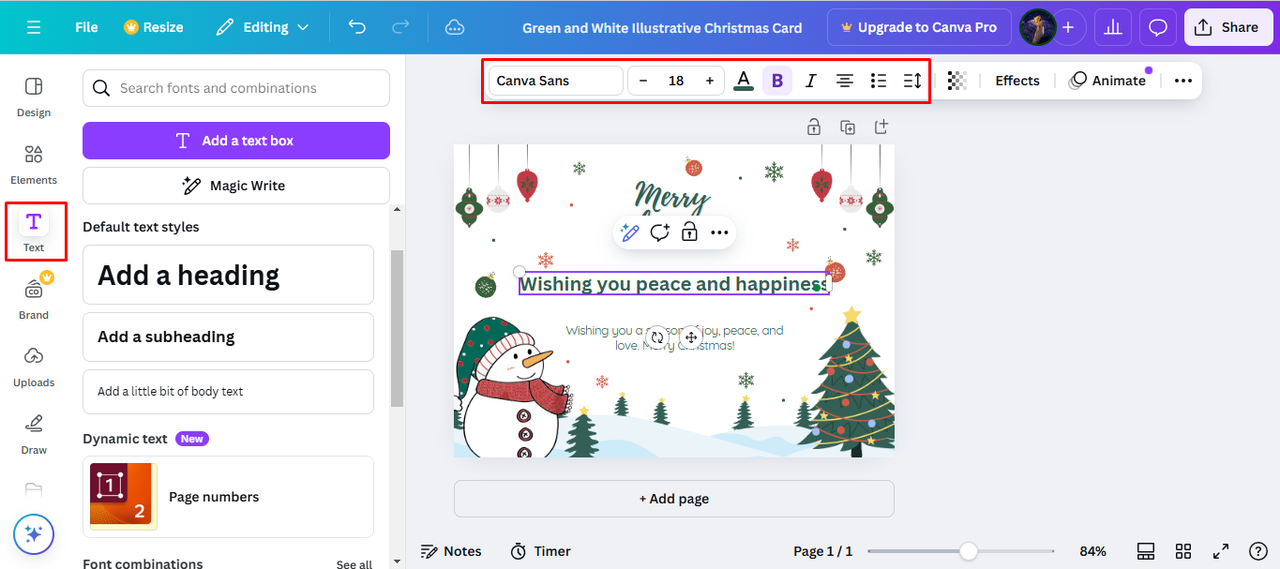Open grid view of pages
The image size is (1280, 569).
(x=1183, y=551)
